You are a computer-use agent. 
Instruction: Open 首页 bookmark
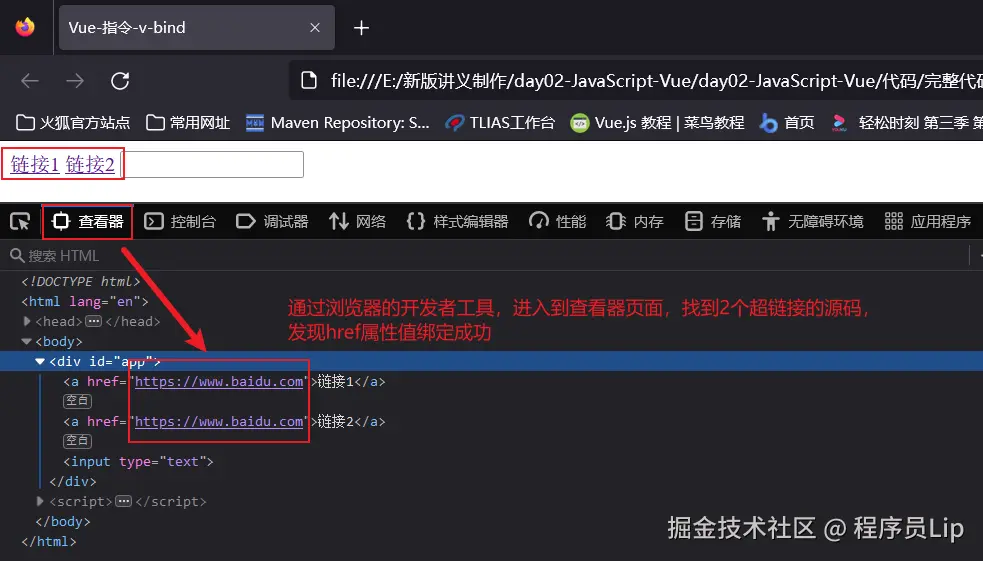coord(787,122)
